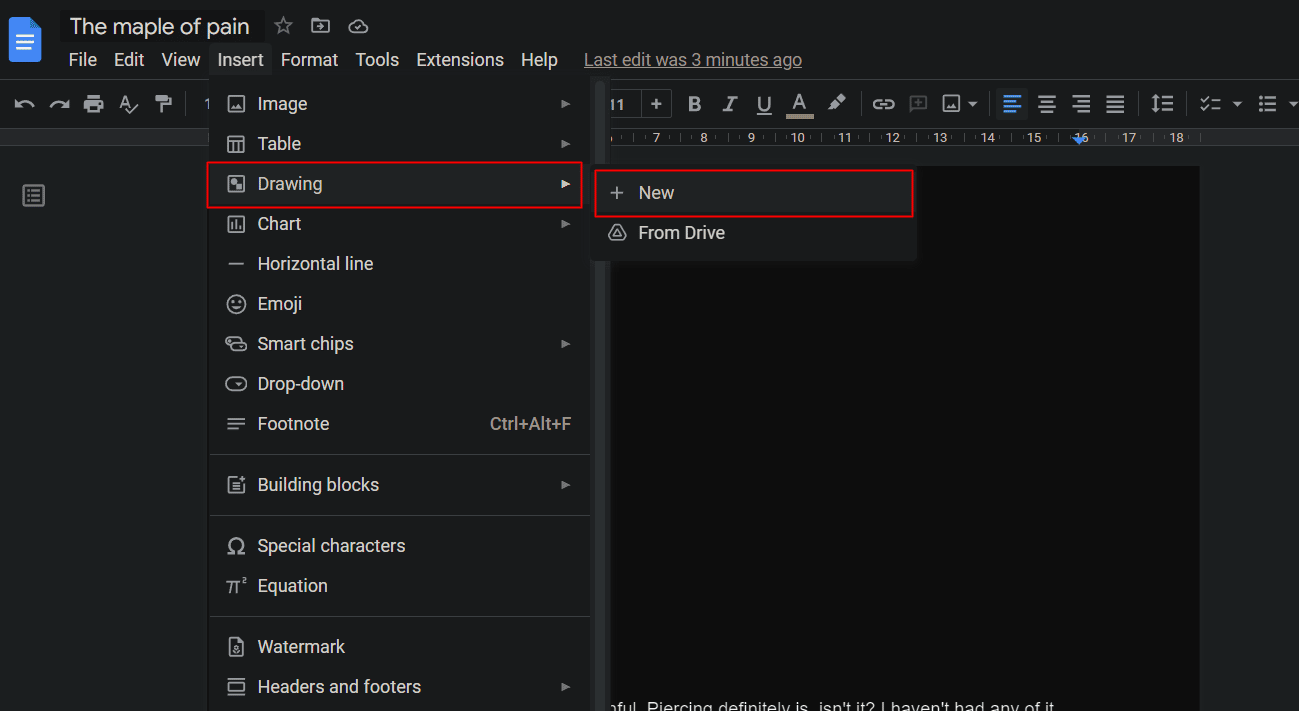Click the add comment icon

918,104
